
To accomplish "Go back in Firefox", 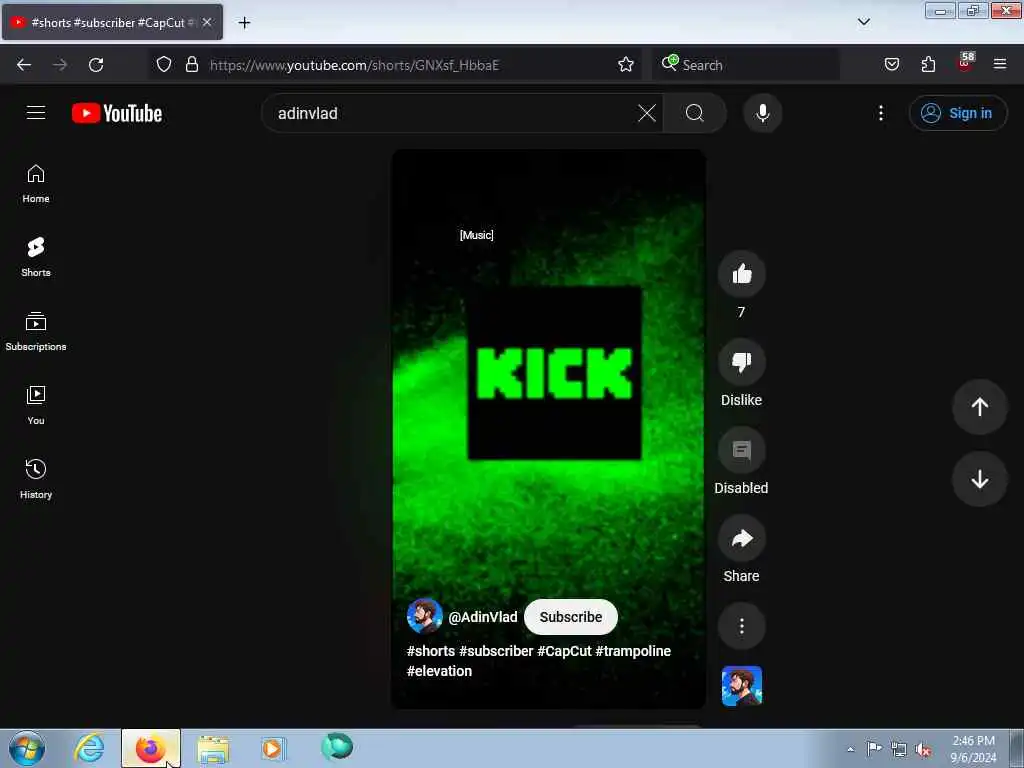I will coord(24,65).
